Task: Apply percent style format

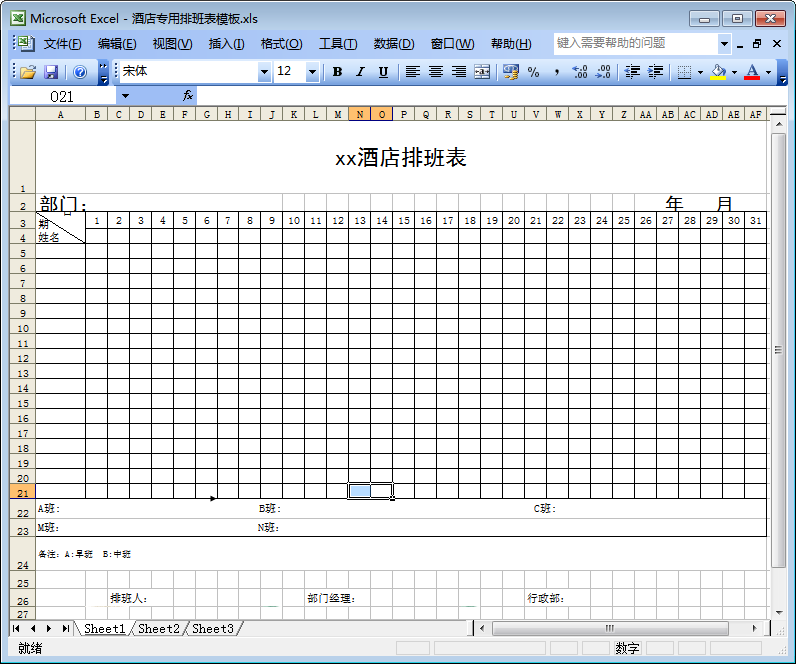Action: (x=534, y=72)
